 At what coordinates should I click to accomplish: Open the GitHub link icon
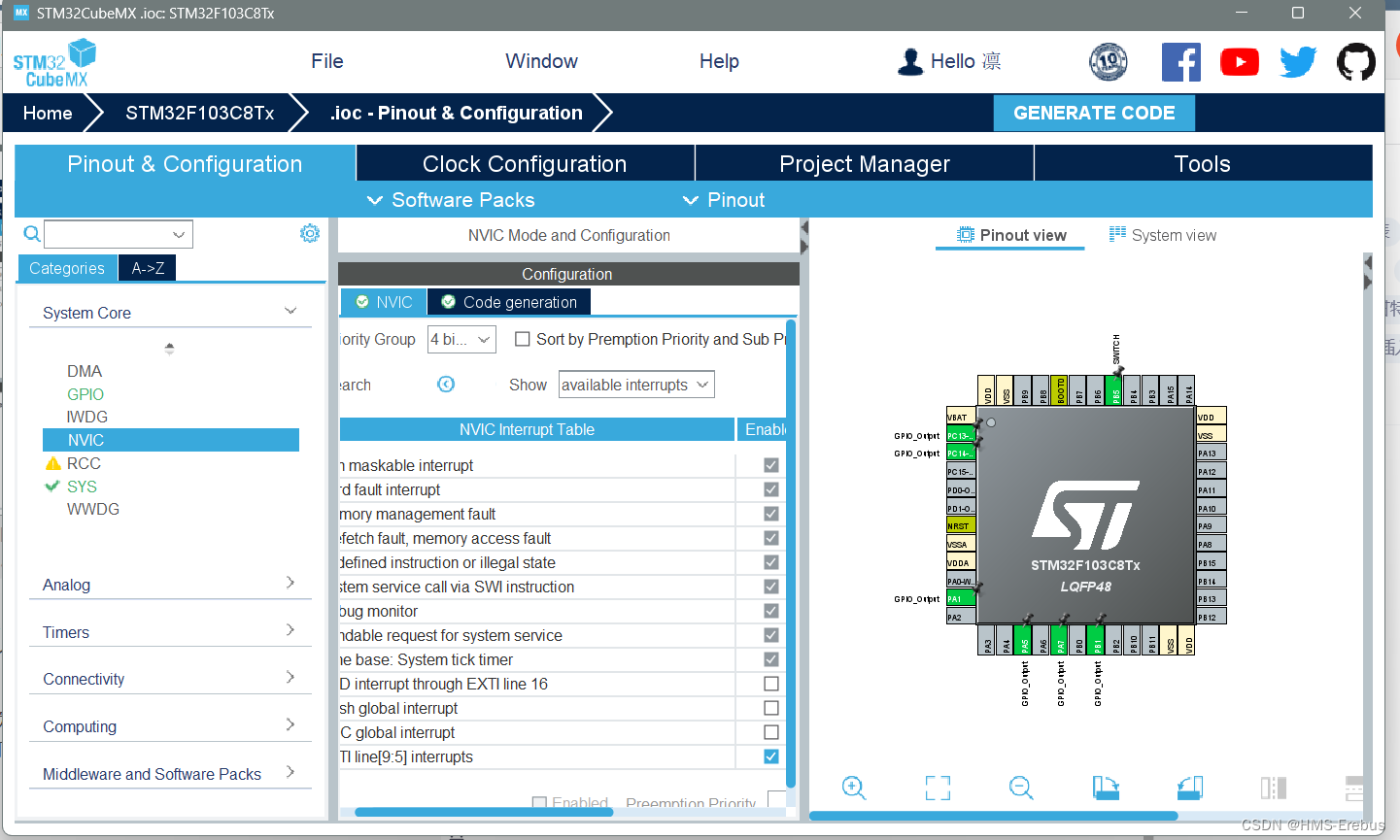point(1356,62)
